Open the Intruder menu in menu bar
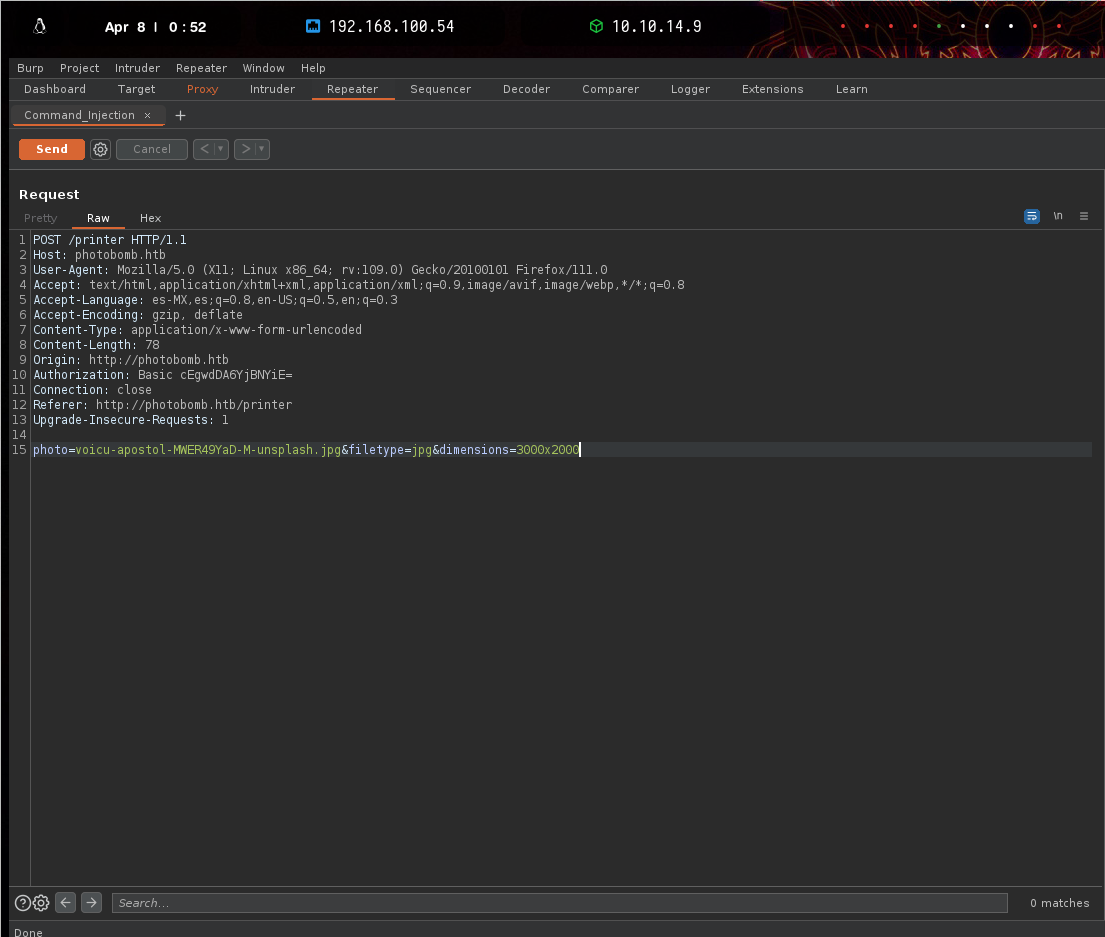 137,68
